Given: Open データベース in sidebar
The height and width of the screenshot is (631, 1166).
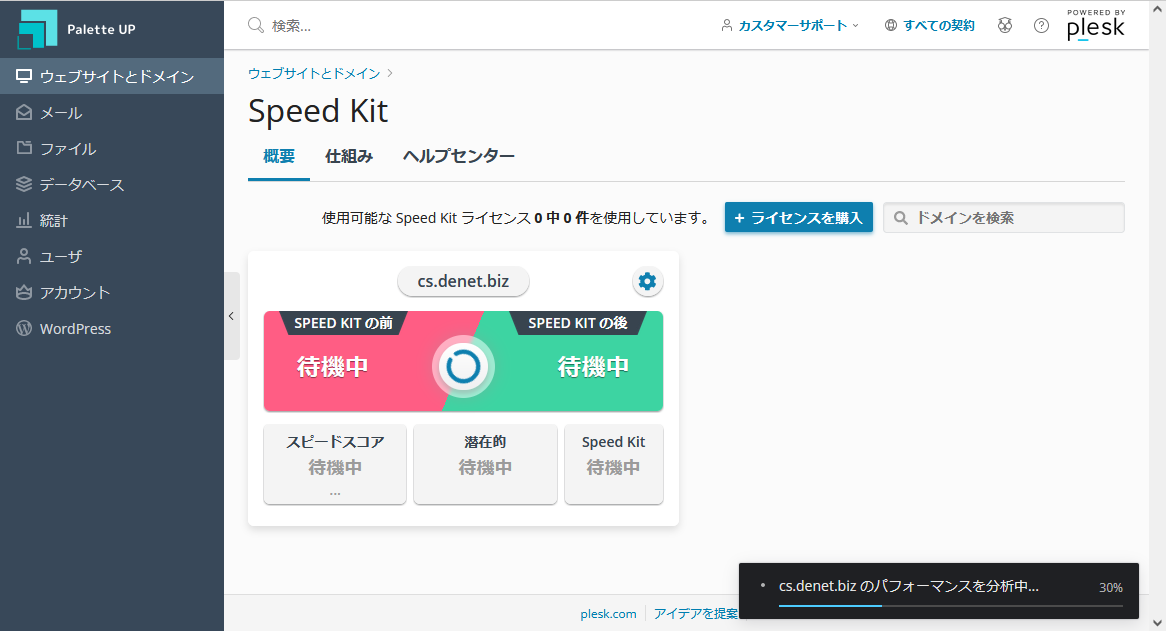Looking at the screenshot, I should (x=112, y=184).
